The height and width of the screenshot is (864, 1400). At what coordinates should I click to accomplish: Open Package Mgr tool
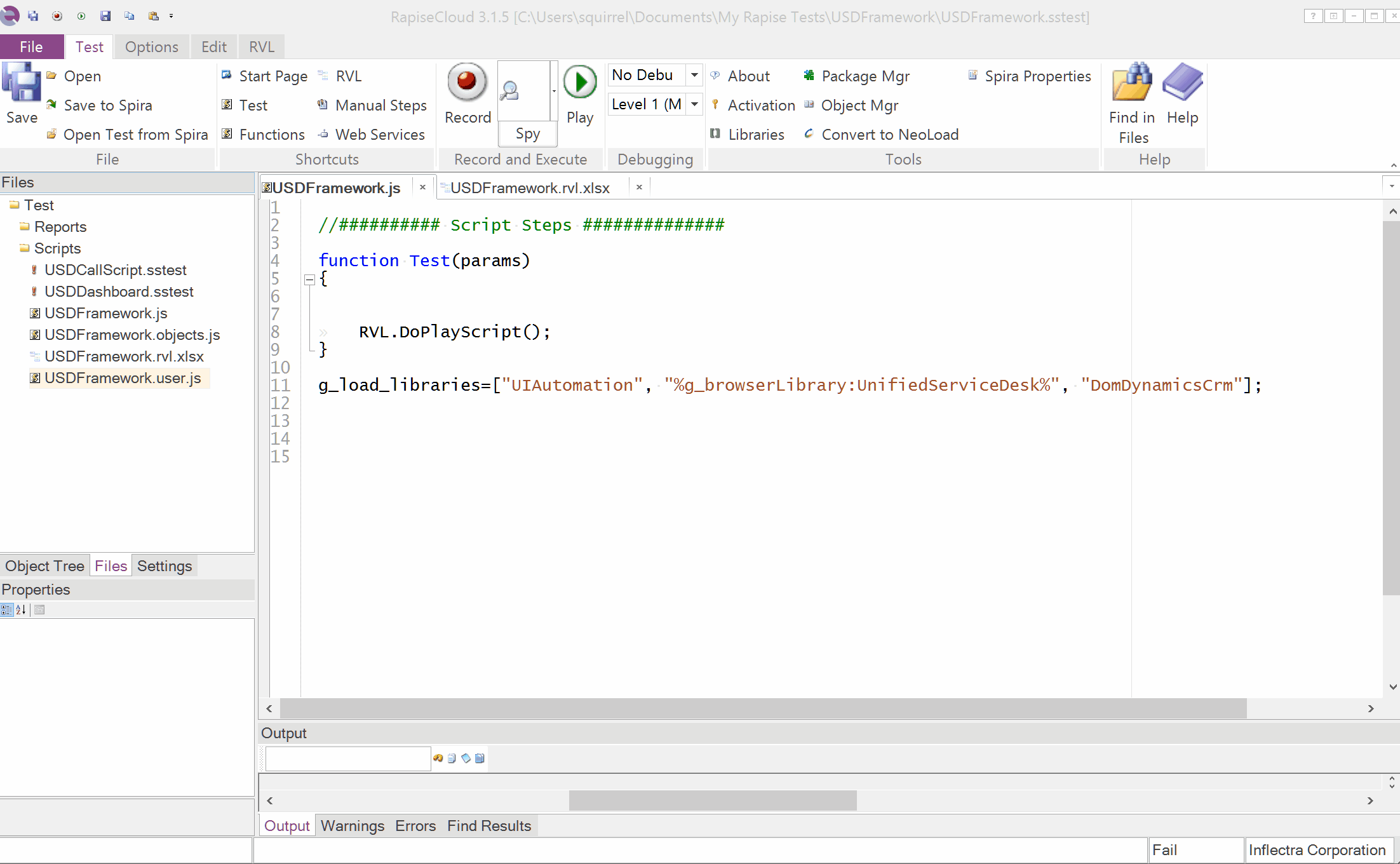tap(865, 76)
